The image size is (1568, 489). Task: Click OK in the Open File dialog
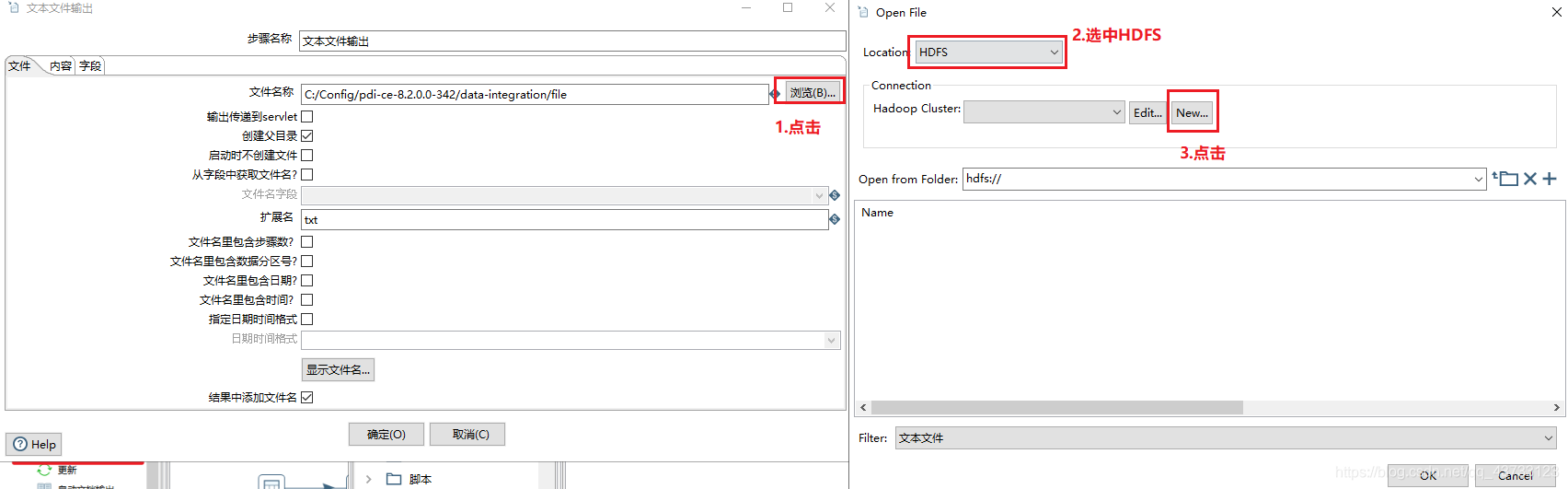pos(1428,476)
